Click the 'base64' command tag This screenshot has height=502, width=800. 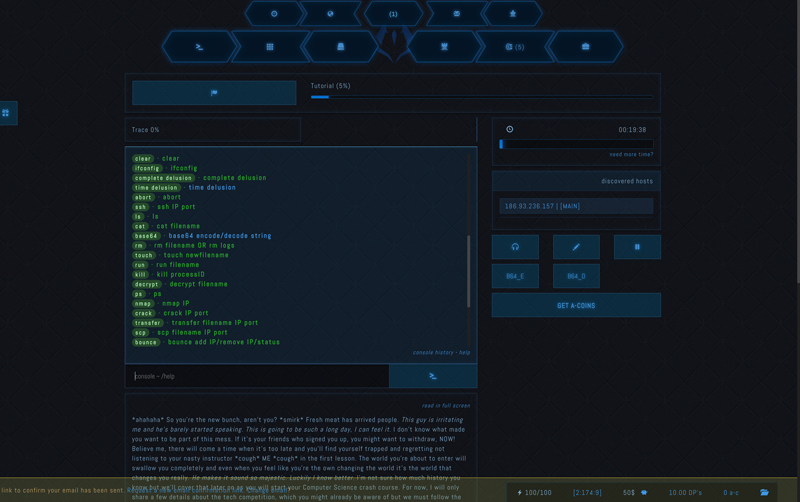(x=146, y=236)
